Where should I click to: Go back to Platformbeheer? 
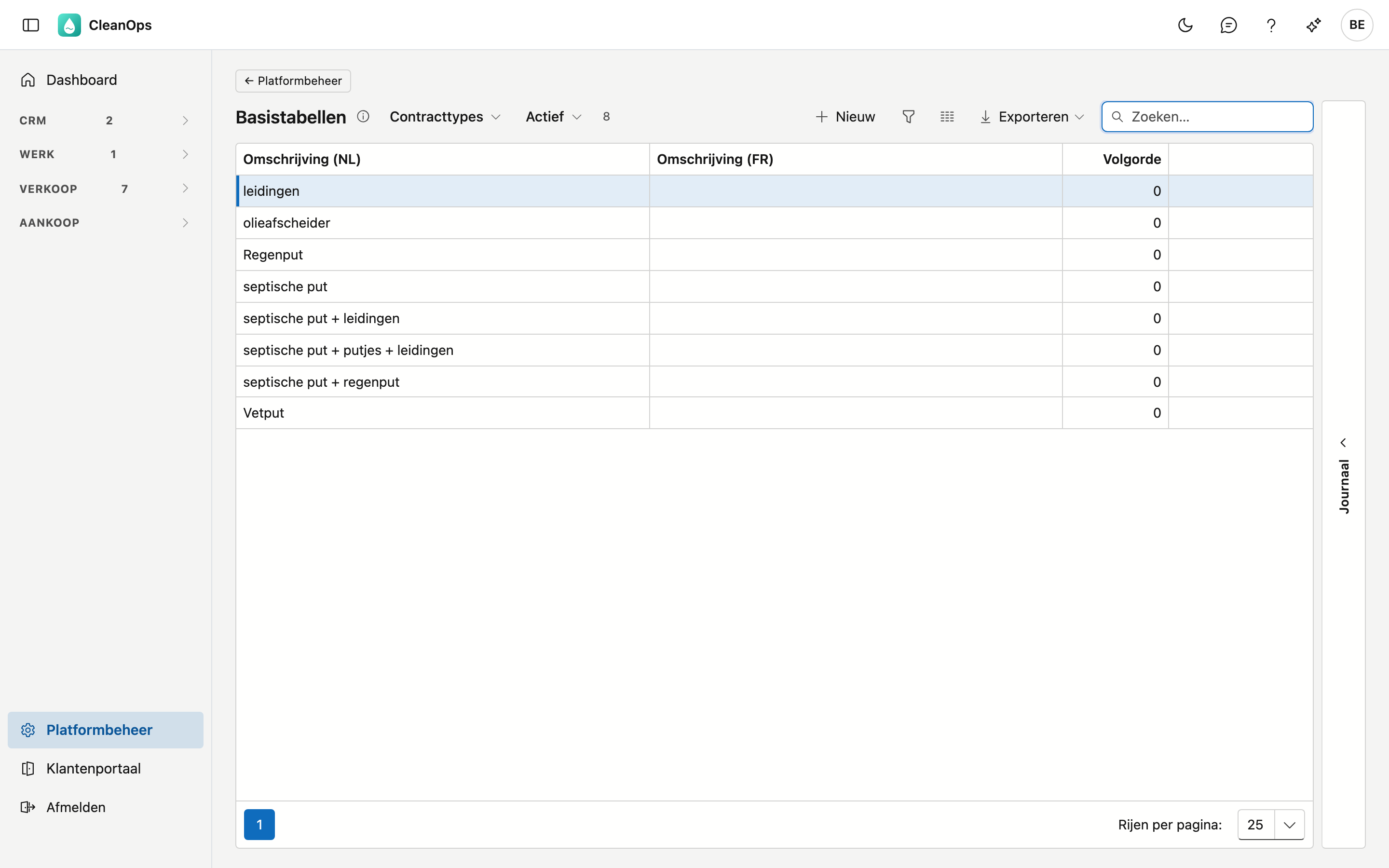293,81
